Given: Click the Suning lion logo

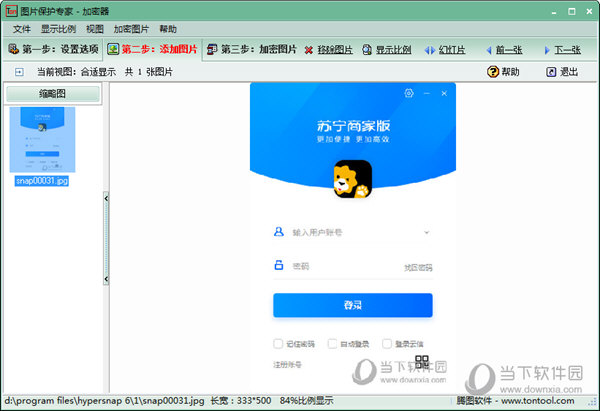Looking at the screenshot, I should [x=353, y=179].
